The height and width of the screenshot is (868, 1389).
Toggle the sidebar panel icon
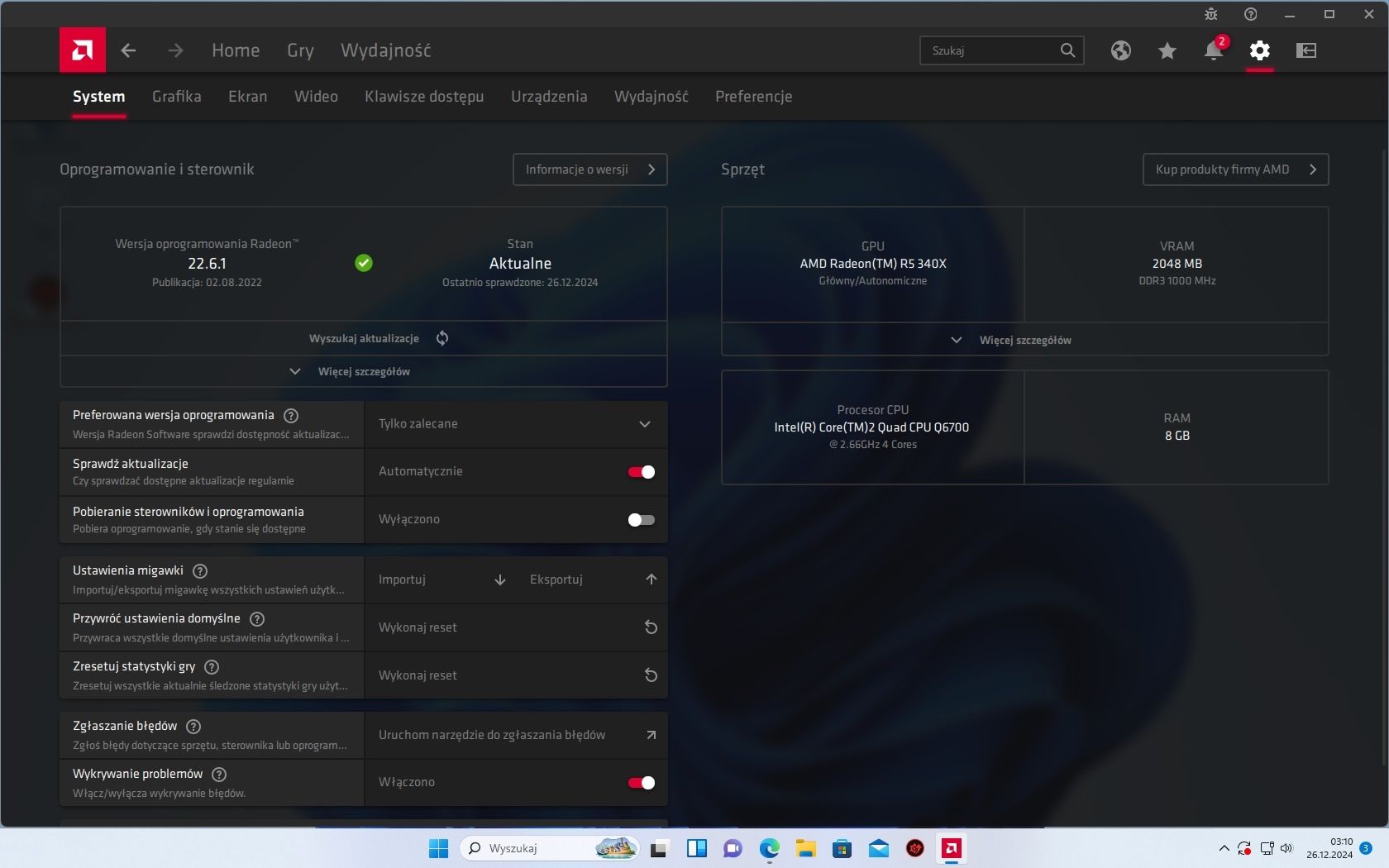click(x=1305, y=50)
